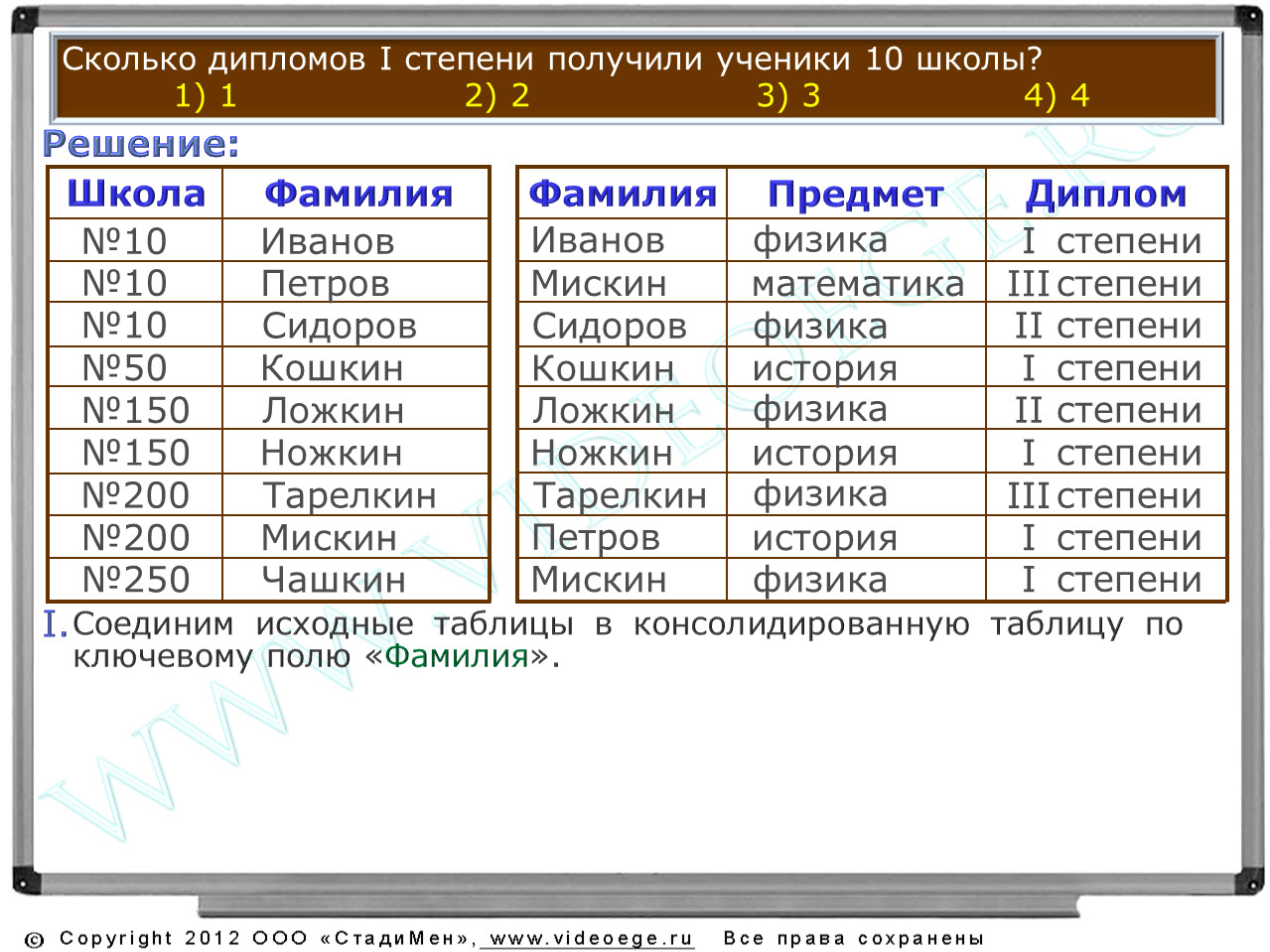Click the "Школа" column header
This screenshot has width=1270, height=952.
[136, 194]
